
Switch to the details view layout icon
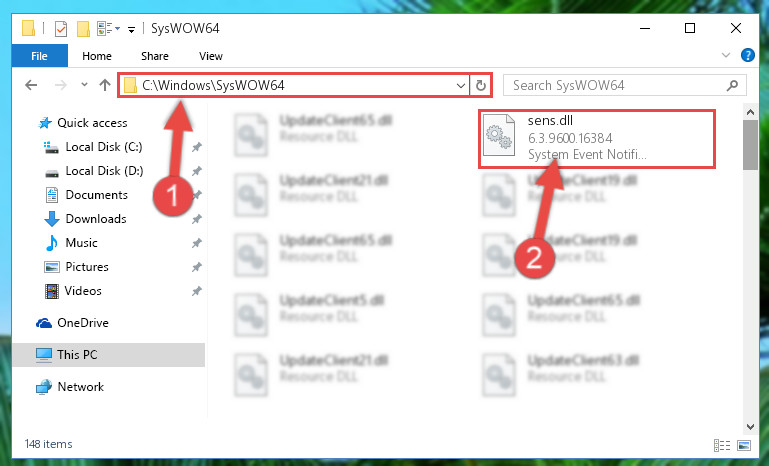[721, 445]
